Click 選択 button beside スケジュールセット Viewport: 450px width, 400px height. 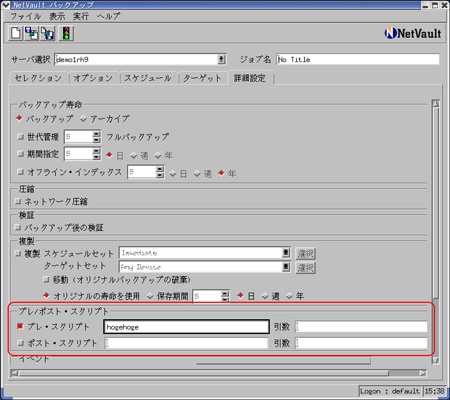306,254
